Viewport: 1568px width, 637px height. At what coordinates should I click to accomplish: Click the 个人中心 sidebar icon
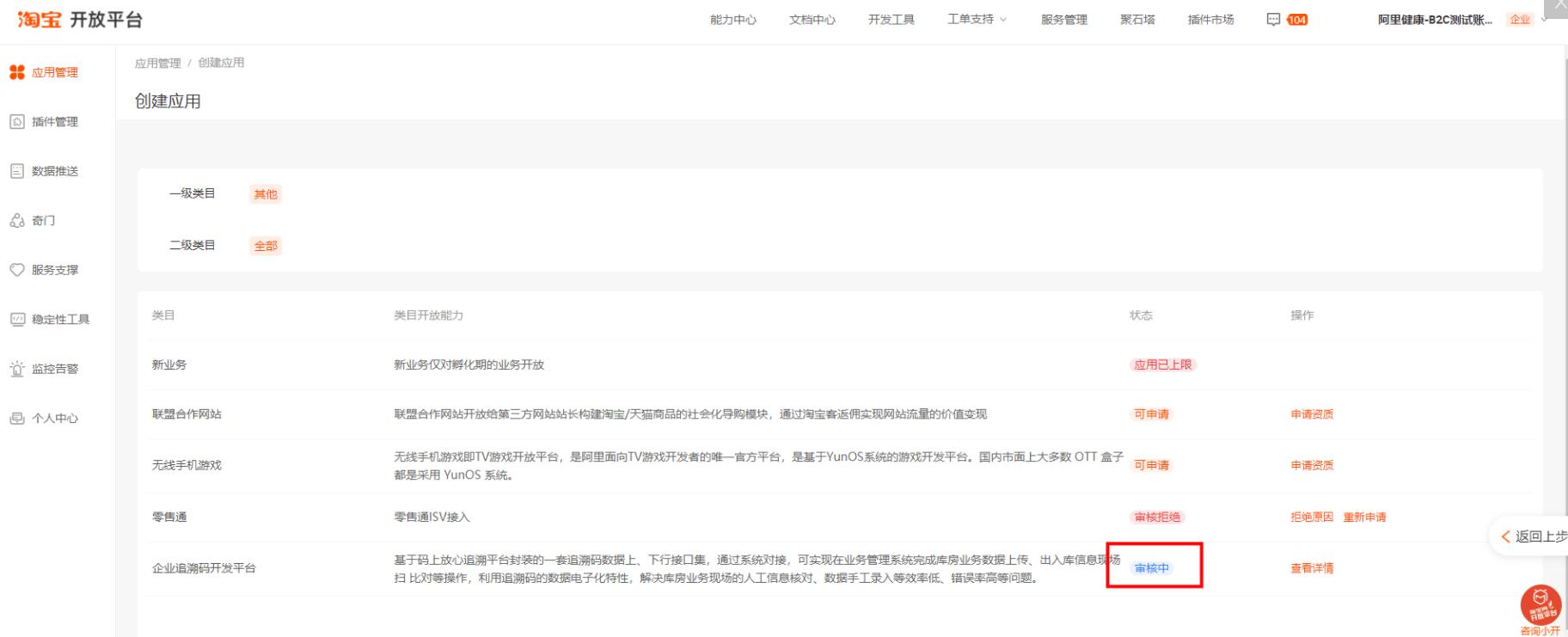pos(17,419)
